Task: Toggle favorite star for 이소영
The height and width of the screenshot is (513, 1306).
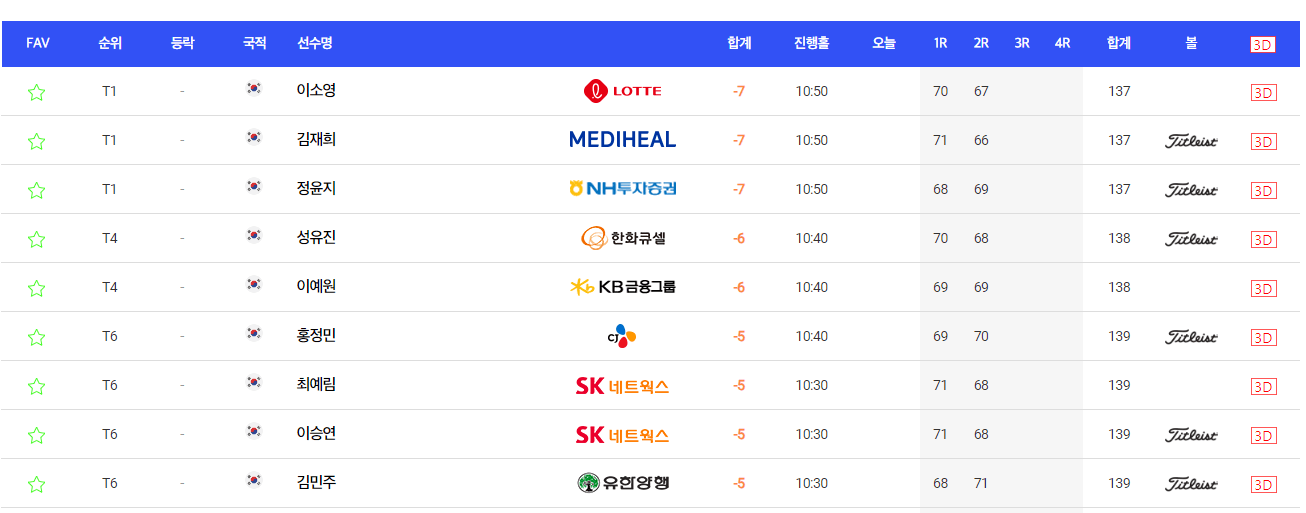Action: point(37,93)
